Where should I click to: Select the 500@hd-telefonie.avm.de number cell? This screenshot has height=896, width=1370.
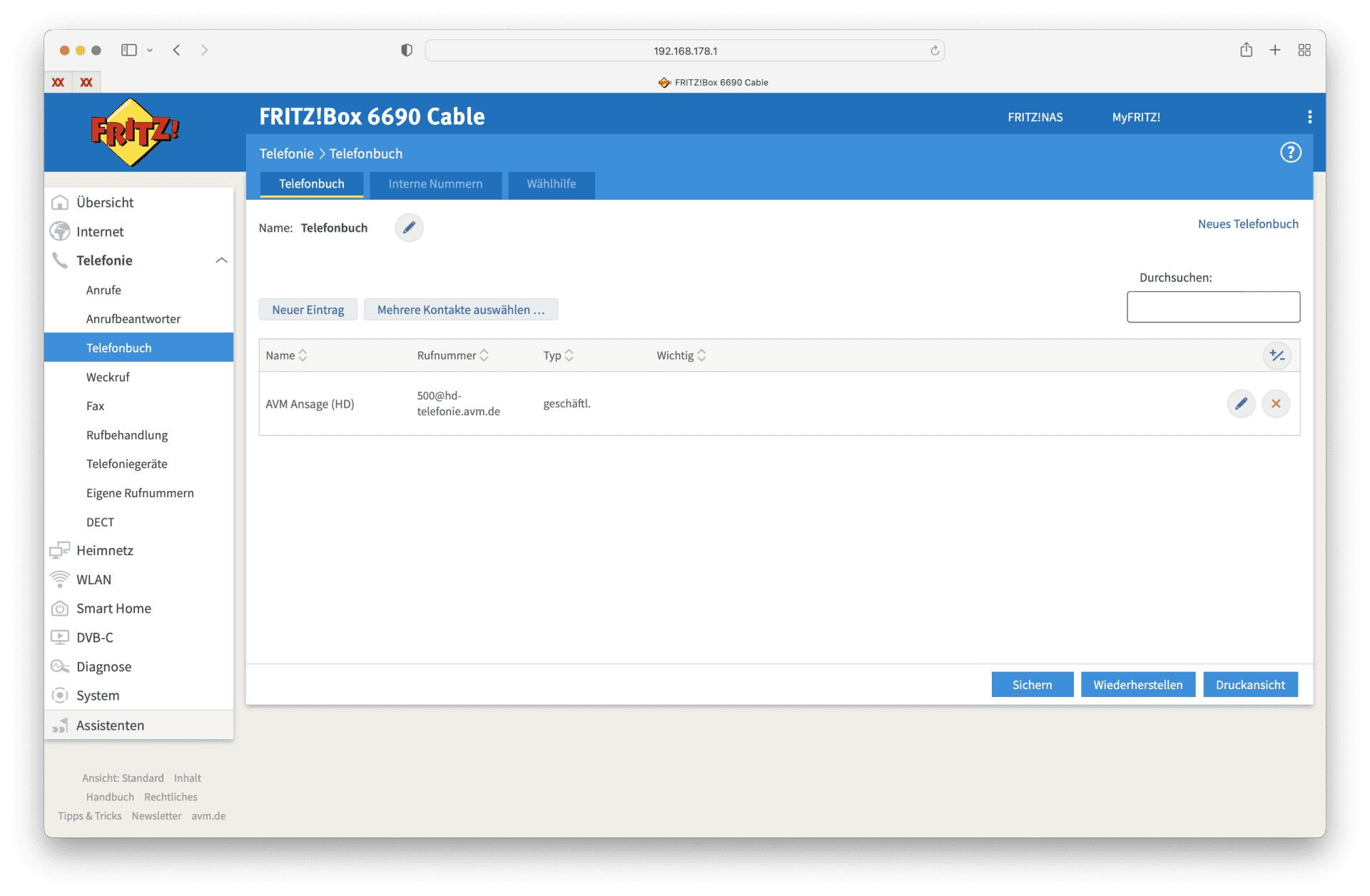[x=458, y=404]
